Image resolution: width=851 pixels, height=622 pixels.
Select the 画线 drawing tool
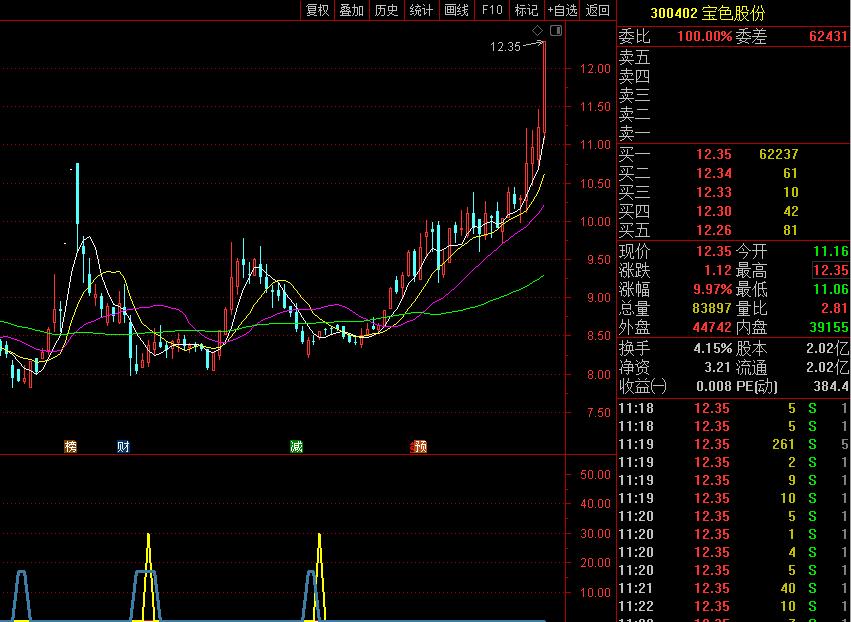tap(456, 10)
